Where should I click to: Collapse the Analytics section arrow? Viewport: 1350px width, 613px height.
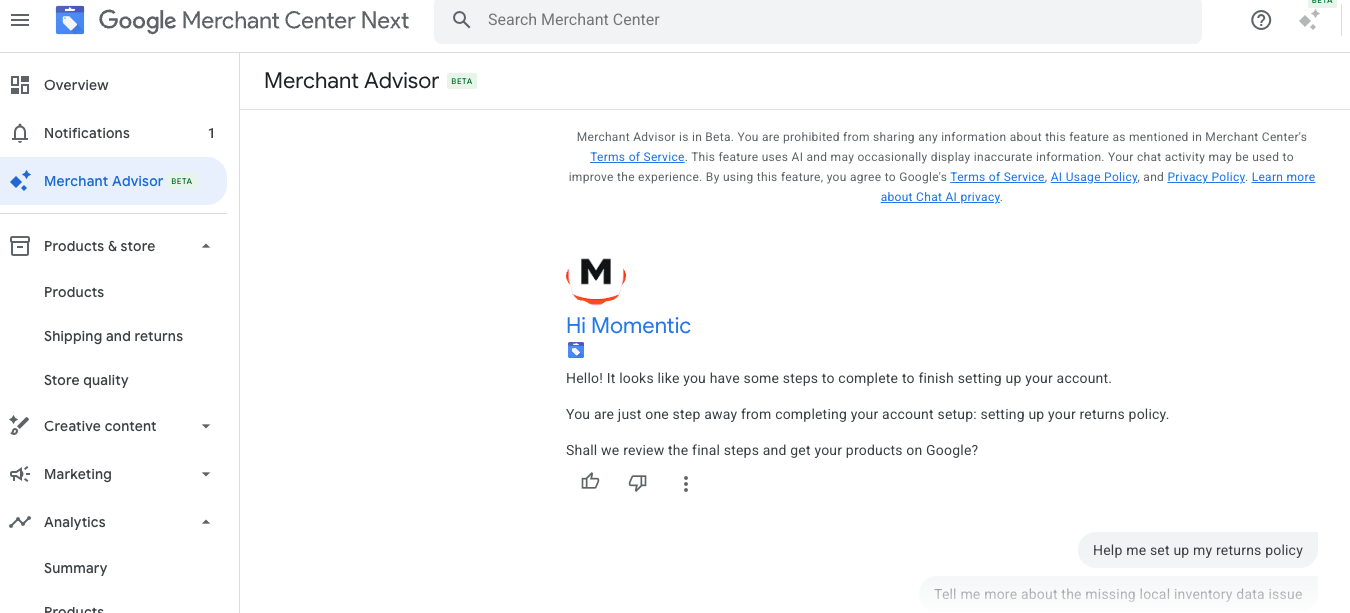[x=206, y=522]
